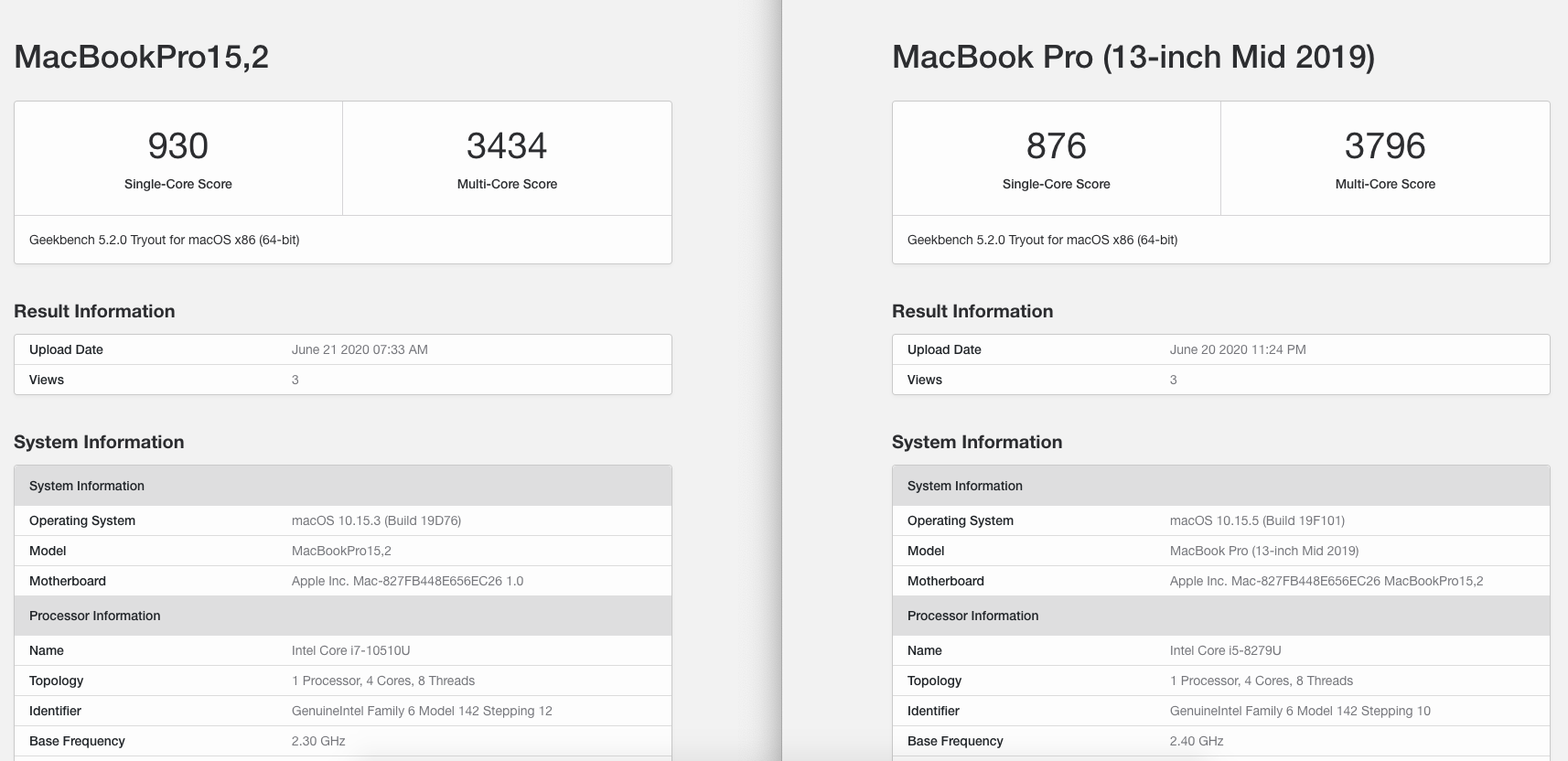Click Upload Date label in right window
1568x761 pixels.
(x=944, y=349)
